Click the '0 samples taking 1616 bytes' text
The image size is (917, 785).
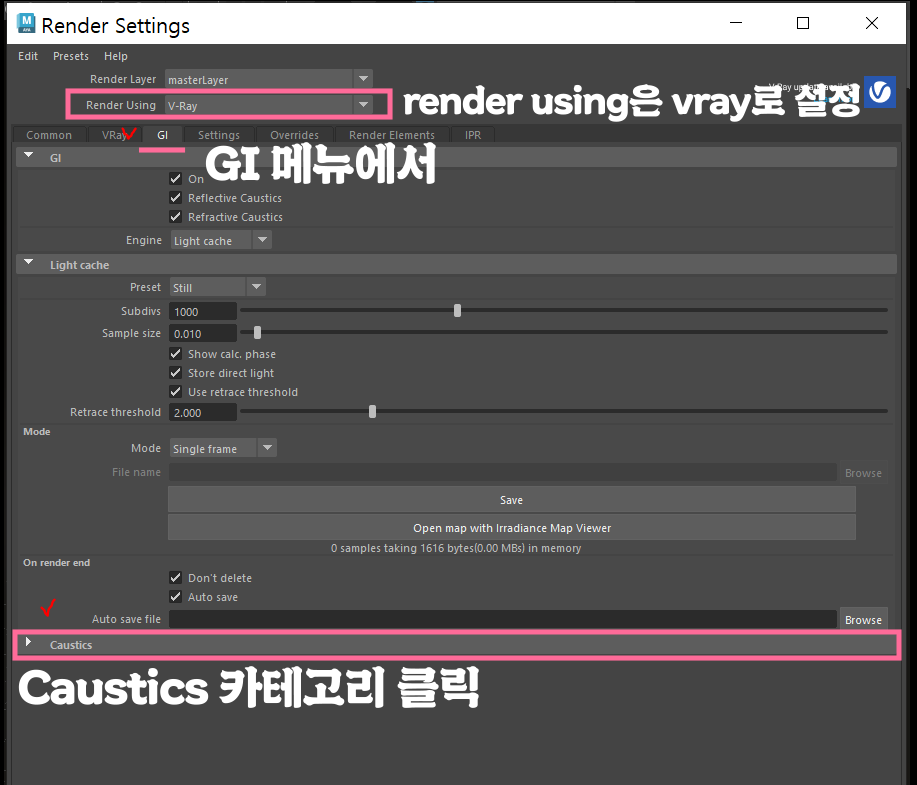[x=456, y=548]
